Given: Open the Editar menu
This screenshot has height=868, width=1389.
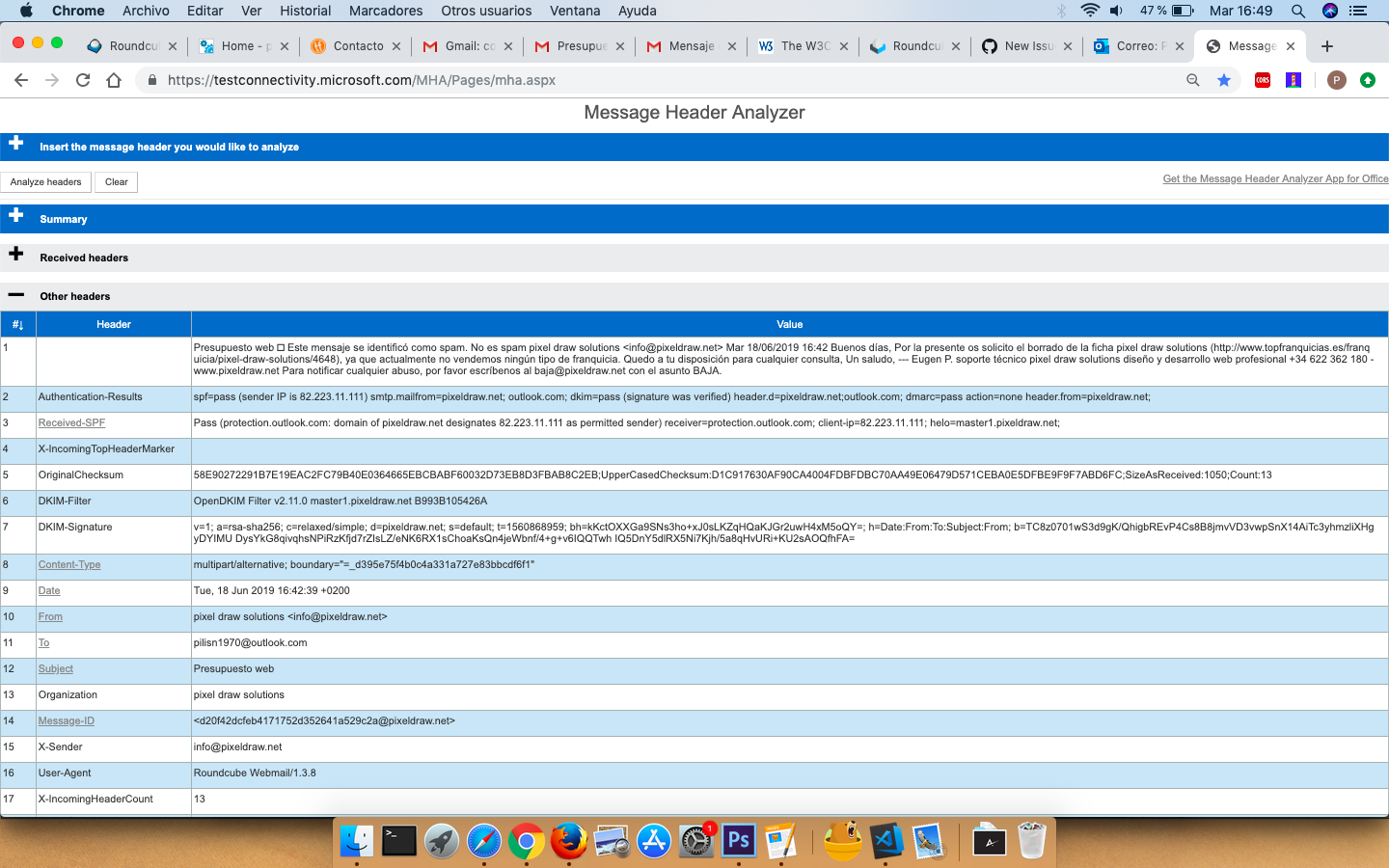Looking at the screenshot, I should point(205,11).
